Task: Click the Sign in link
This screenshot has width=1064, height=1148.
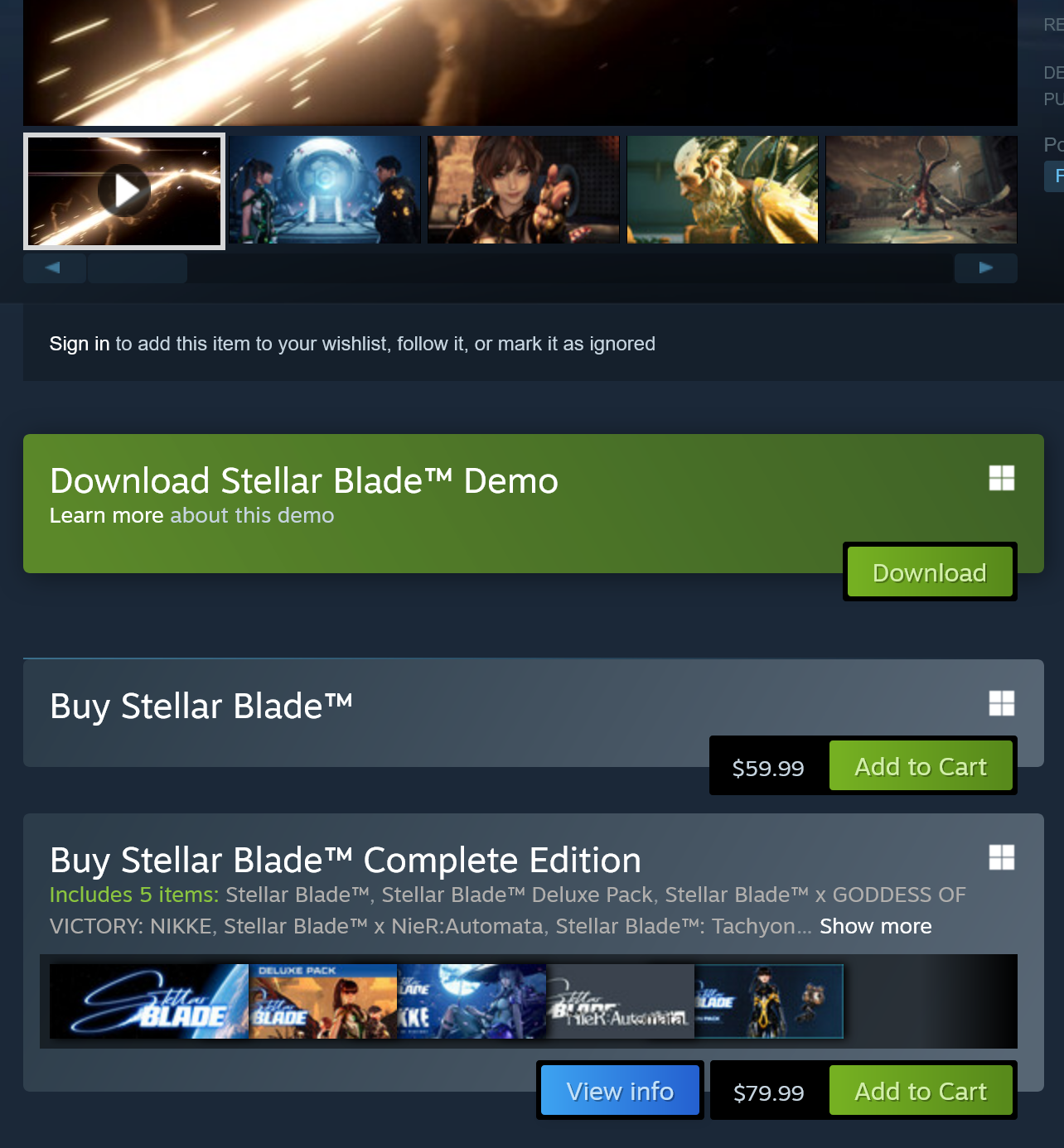Action: (80, 344)
